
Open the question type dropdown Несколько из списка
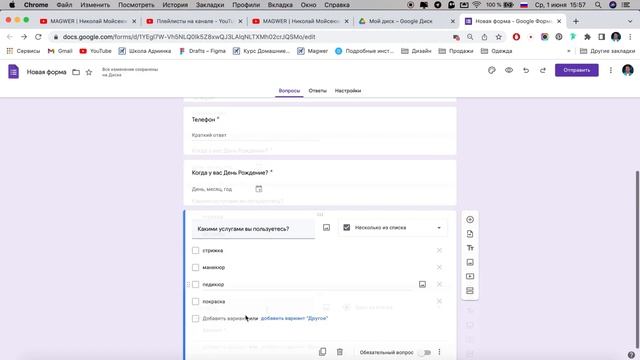[393, 228]
